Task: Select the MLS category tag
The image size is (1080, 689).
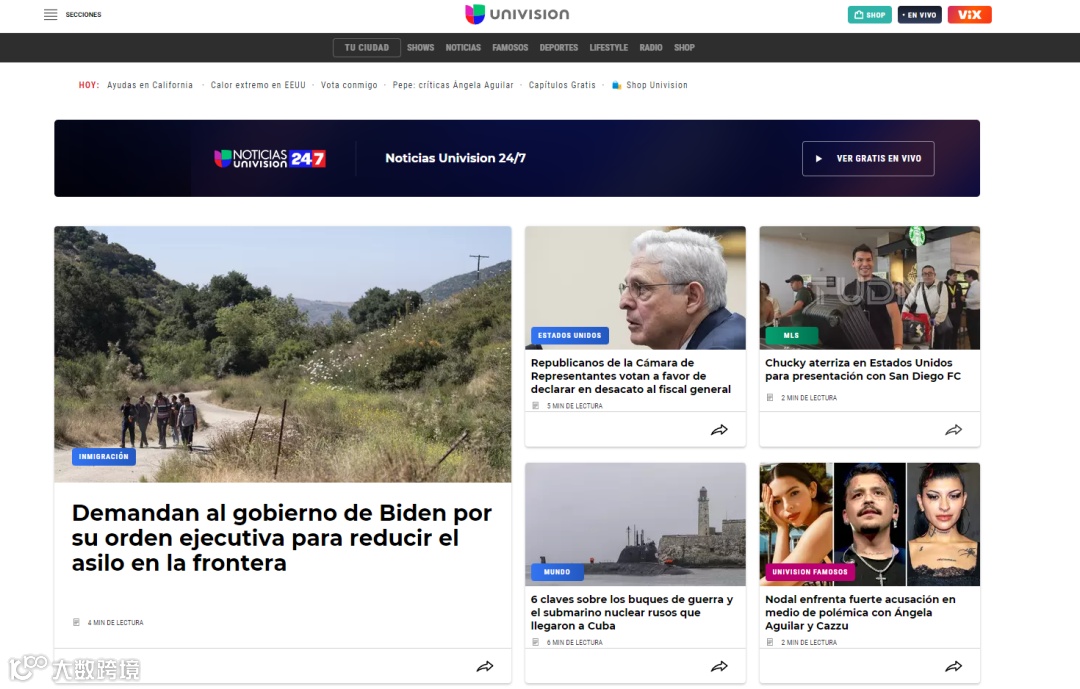Action: [791, 335]
